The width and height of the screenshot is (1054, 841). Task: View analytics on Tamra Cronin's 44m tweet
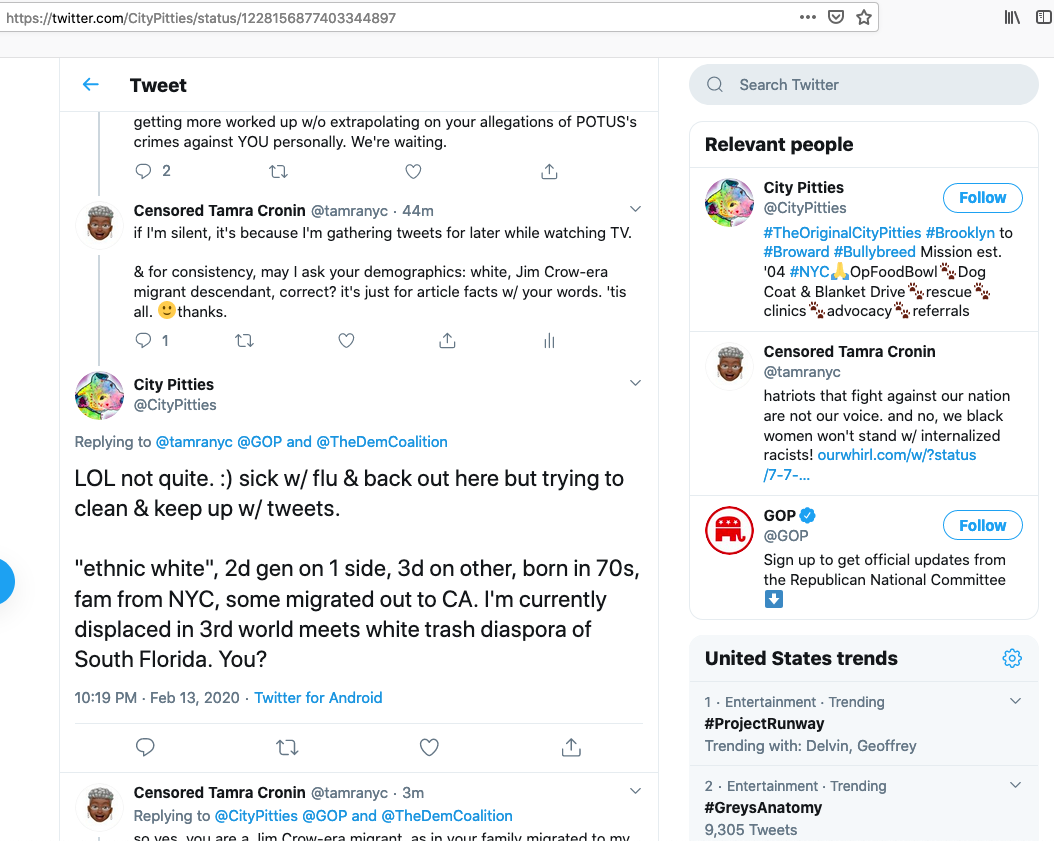[x=549, y=341]
